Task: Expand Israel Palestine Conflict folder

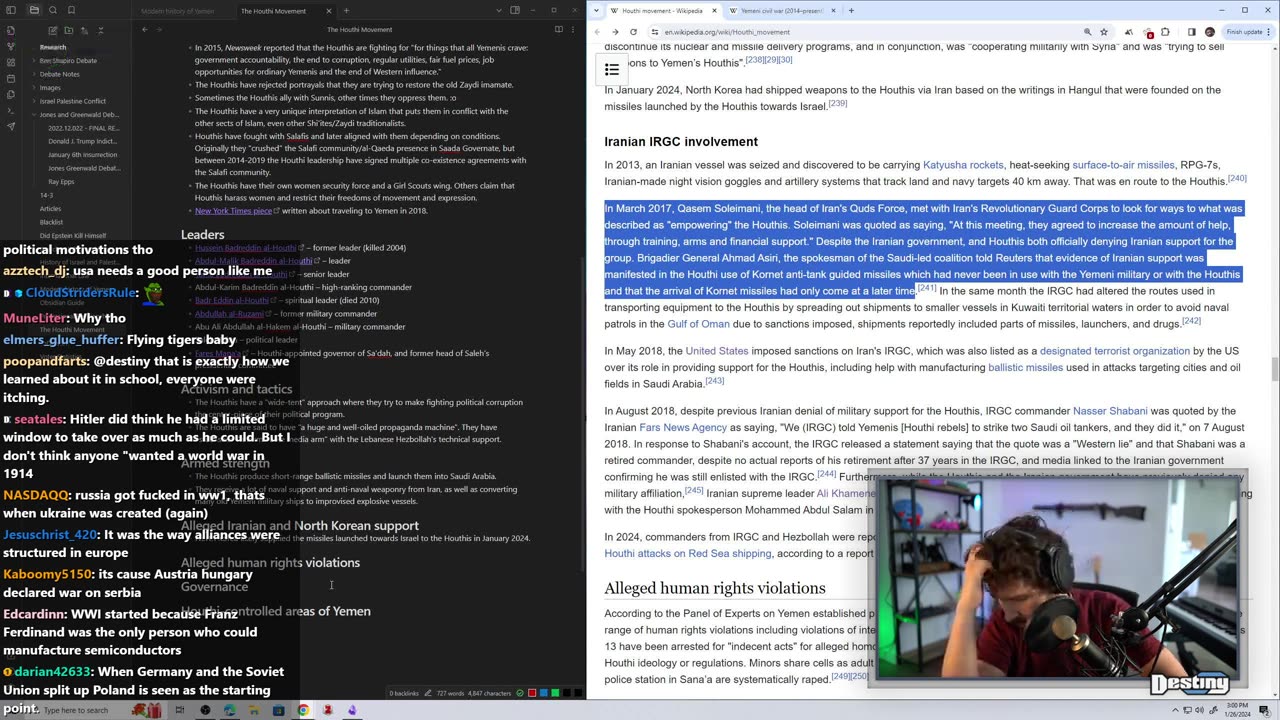Action: (72, 101)
